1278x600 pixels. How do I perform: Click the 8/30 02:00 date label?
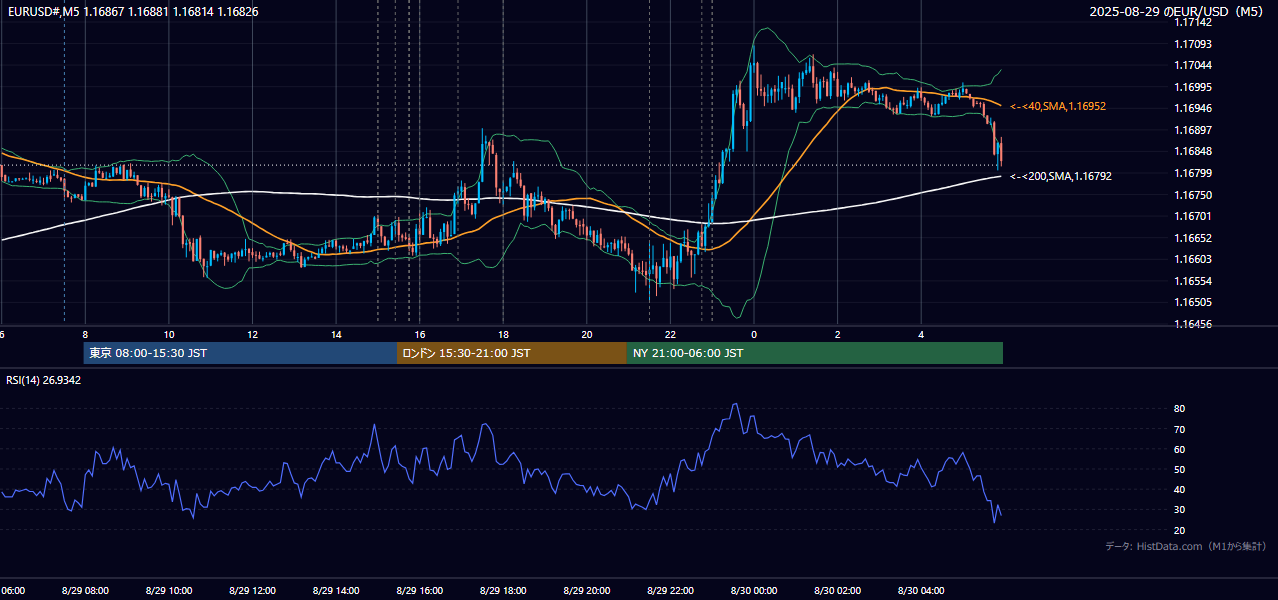pos(836,590)
